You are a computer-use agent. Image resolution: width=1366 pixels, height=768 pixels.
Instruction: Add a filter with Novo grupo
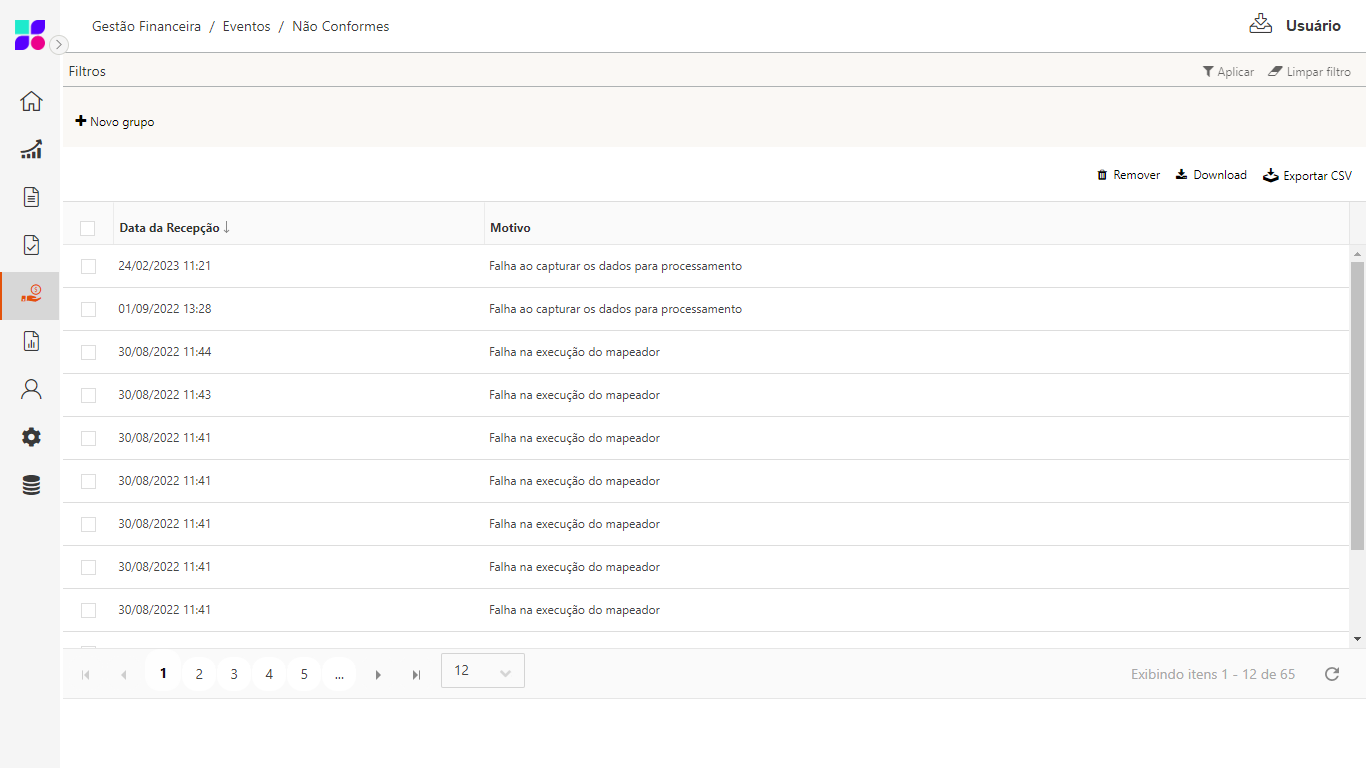(x=115, y=122)
